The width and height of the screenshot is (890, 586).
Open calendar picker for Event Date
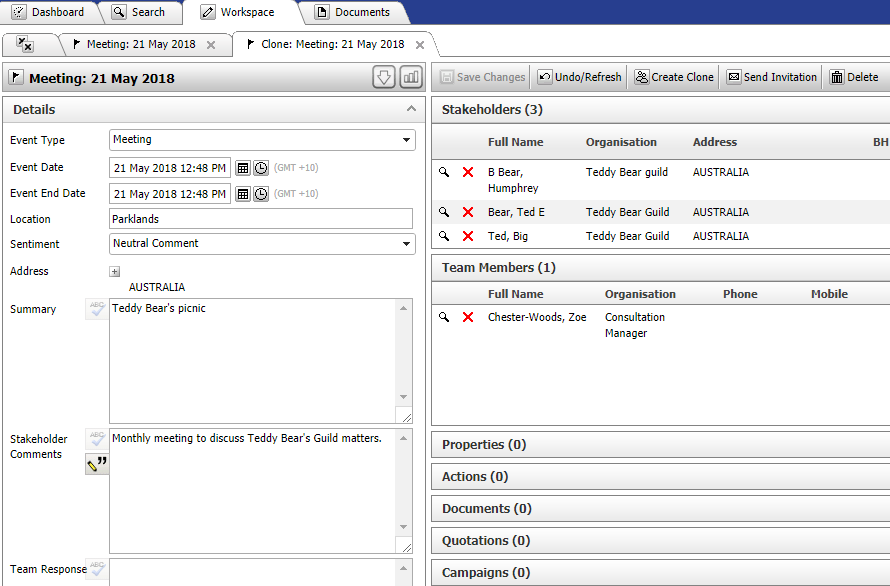(243, 168)
